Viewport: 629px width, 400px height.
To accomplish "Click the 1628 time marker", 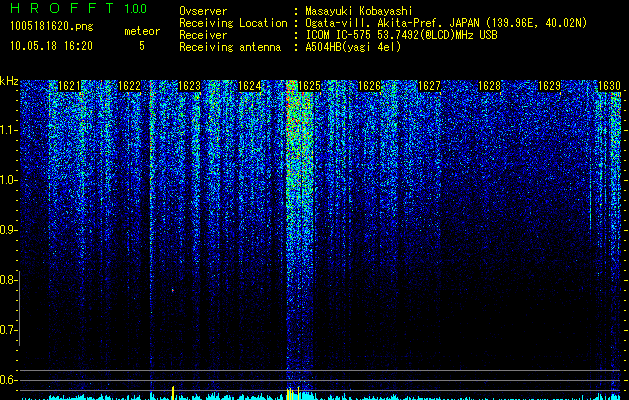I will [489, 86].
